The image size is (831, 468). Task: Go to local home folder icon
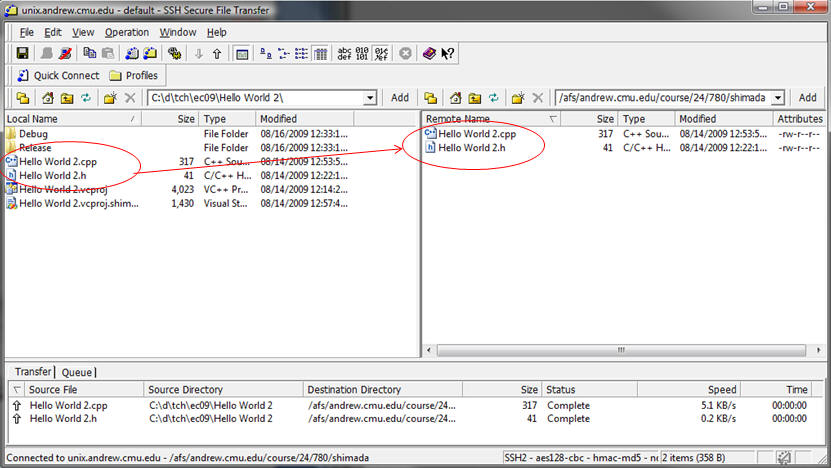pos(48,98)
